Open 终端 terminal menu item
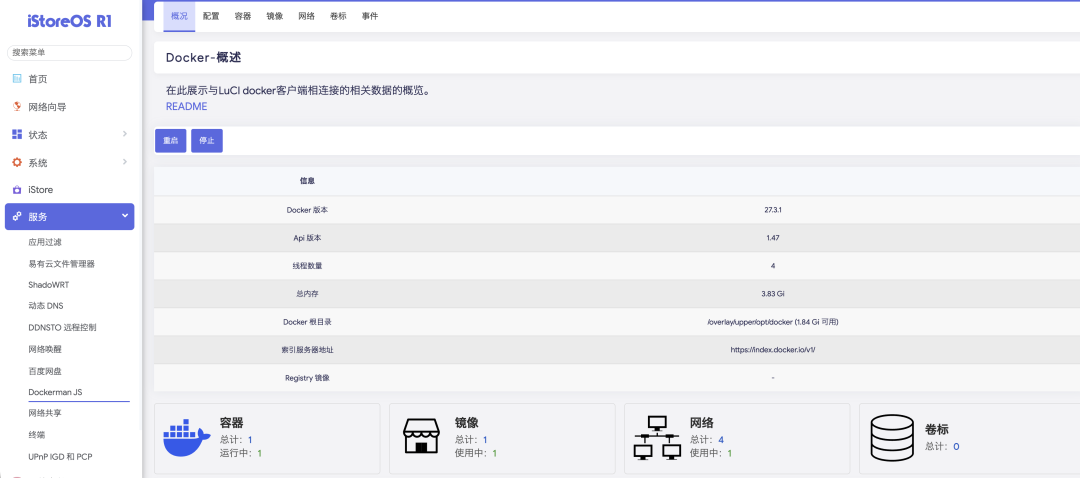 pyautogui.click(x=37, y=435)
